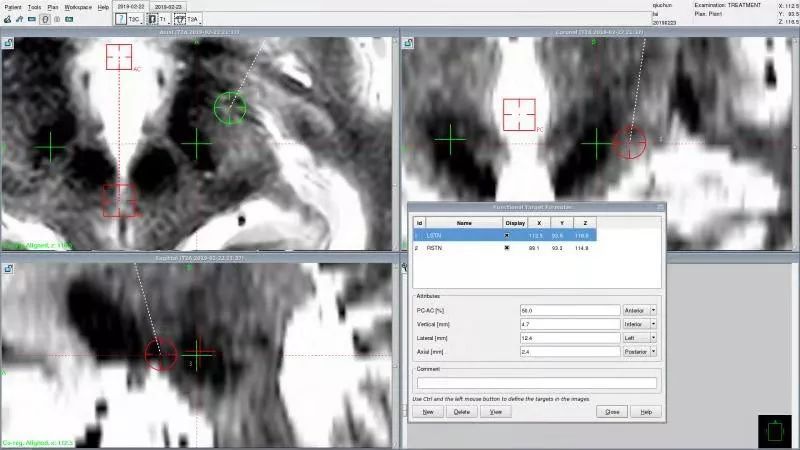Switch to the 2019-02-23 date tab
The height and width of the screenshot is (450, 800).
(x=169, y=6)
